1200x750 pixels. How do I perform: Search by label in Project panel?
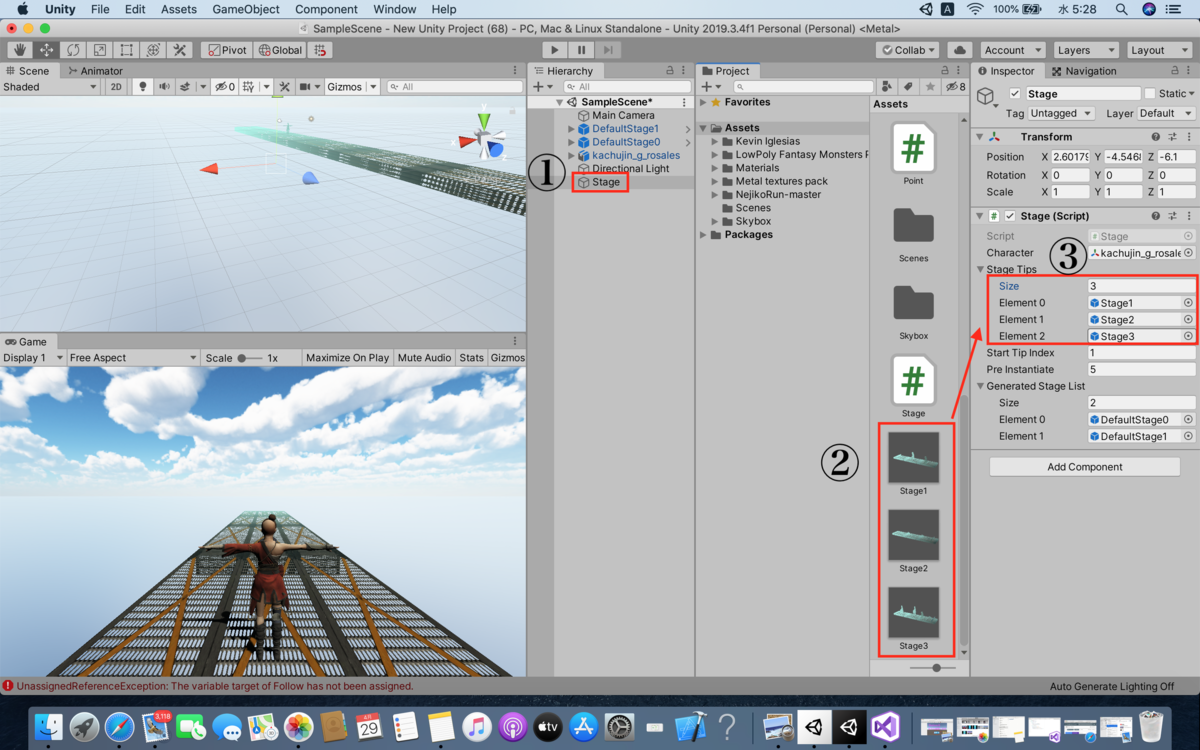coord(908,87)
